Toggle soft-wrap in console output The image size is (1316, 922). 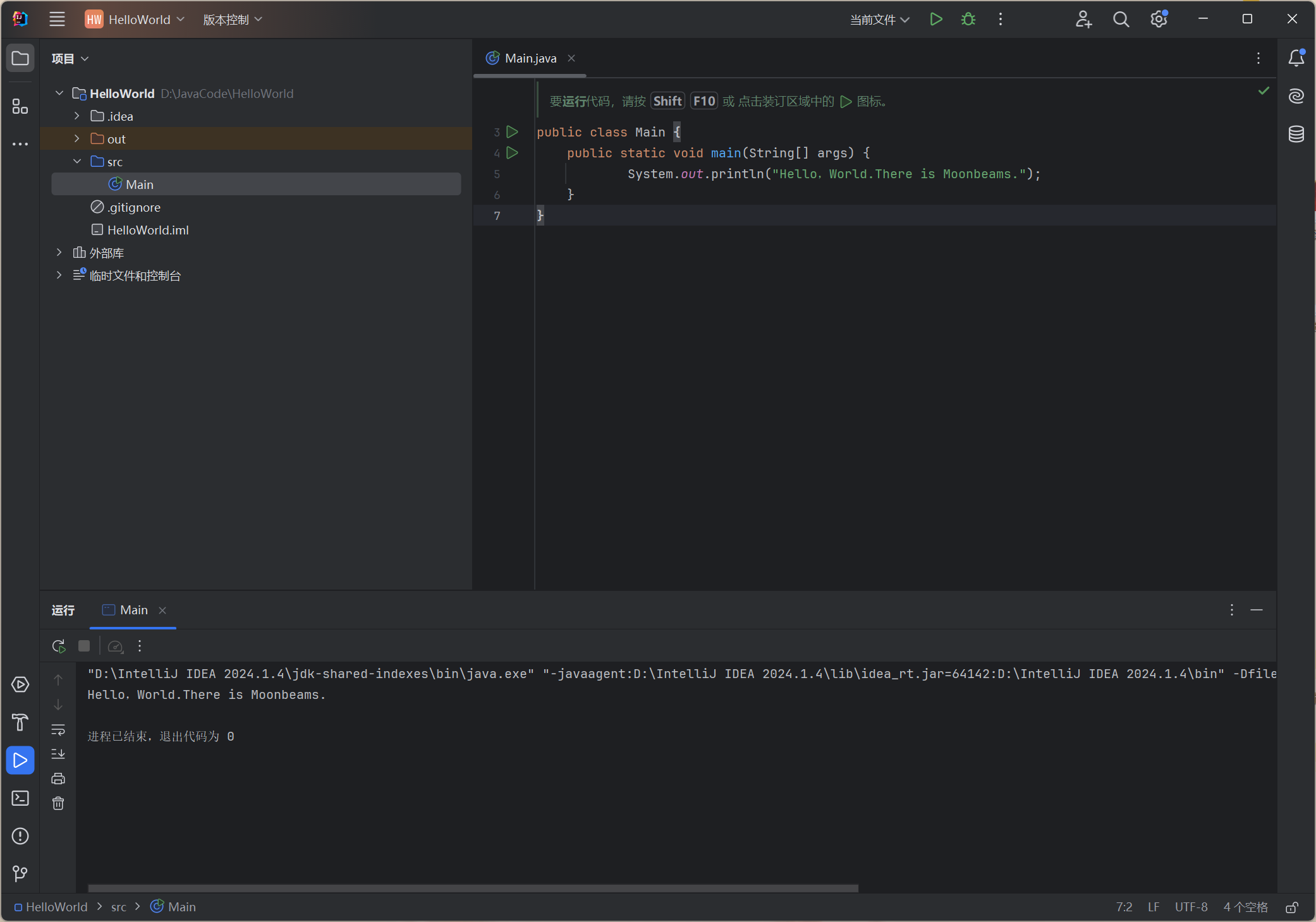[x=58, y=729]
